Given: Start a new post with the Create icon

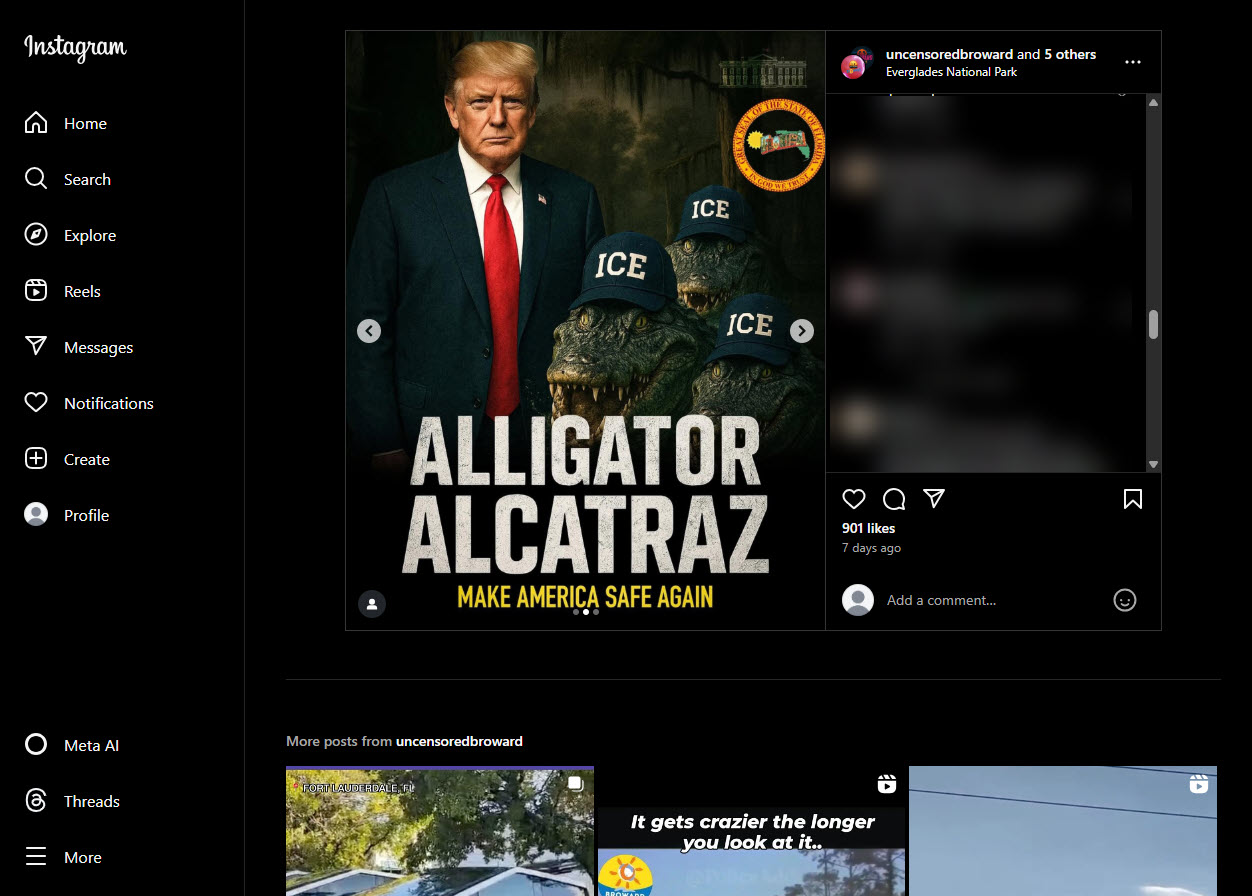Looking at the screenshot, I should click(86, 458).
